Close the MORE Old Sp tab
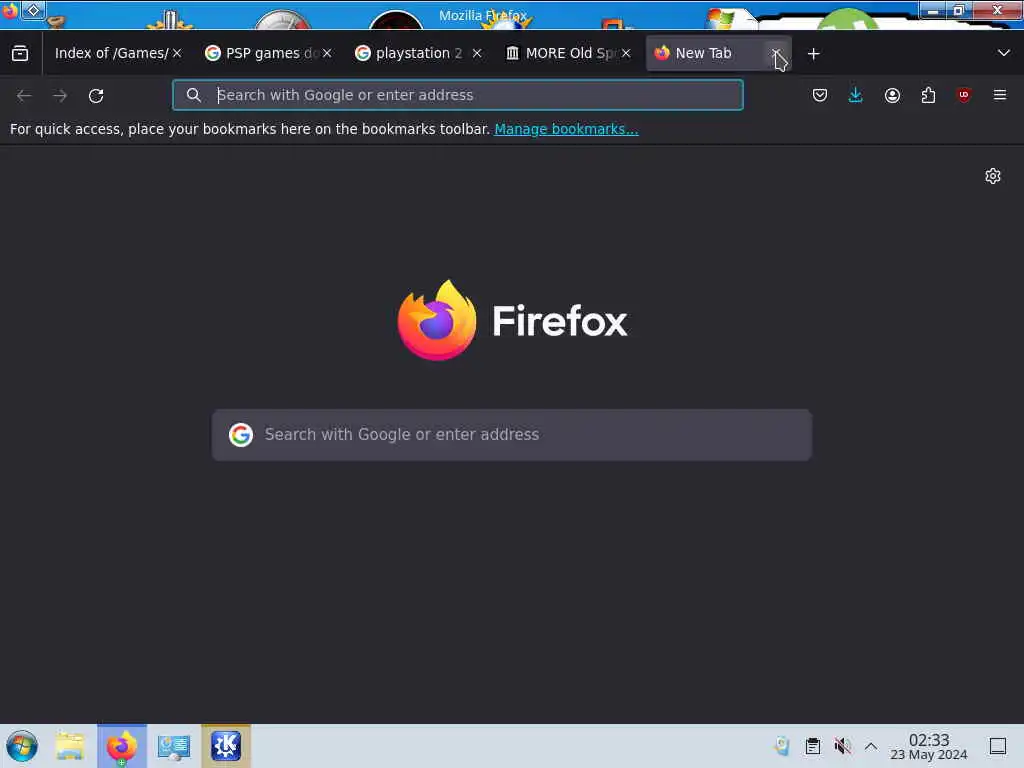Viewport: 1024px width, 768px height. pyautogui.click(x=626, y=54)
